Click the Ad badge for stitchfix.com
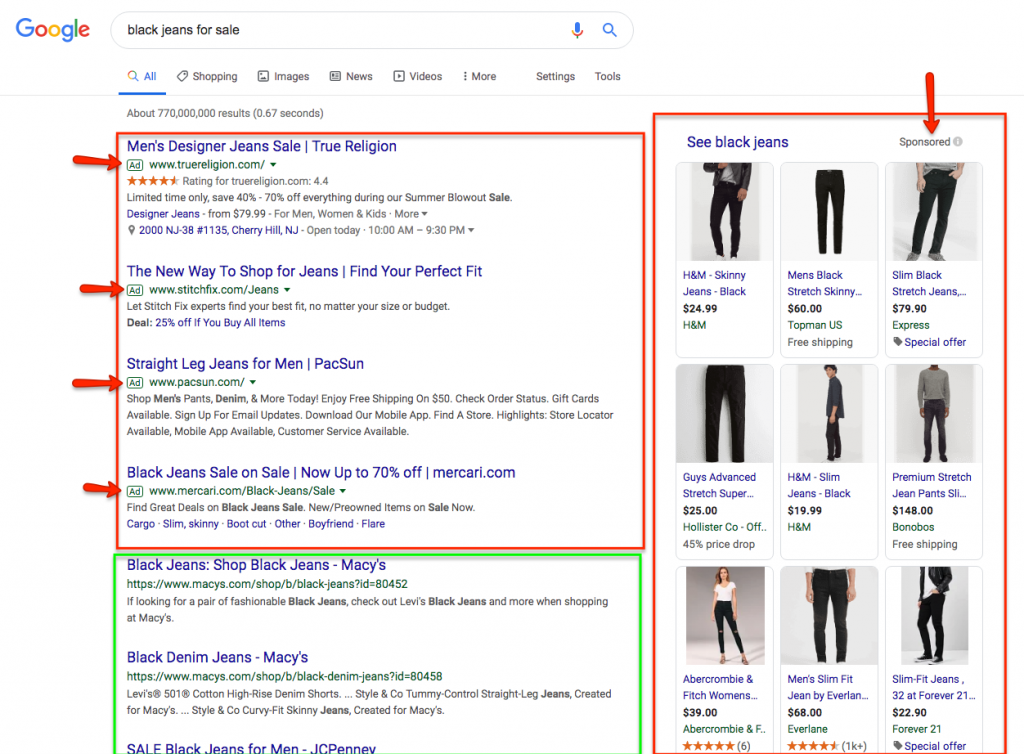This screenshot has width=1024, height=754. click(135, 290)
